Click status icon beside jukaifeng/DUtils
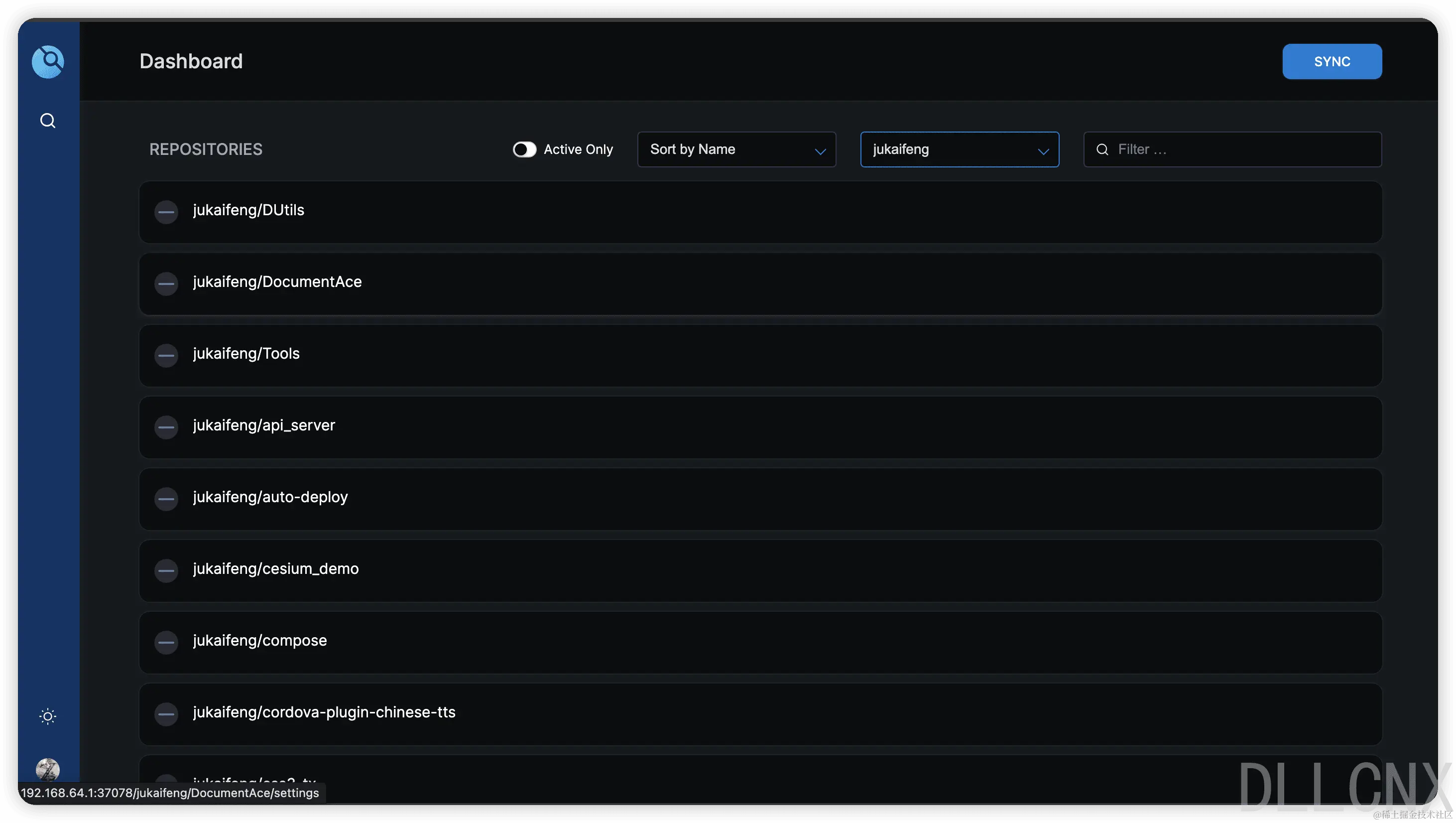This screenshot has height=823, width=1456. (166, 212)
